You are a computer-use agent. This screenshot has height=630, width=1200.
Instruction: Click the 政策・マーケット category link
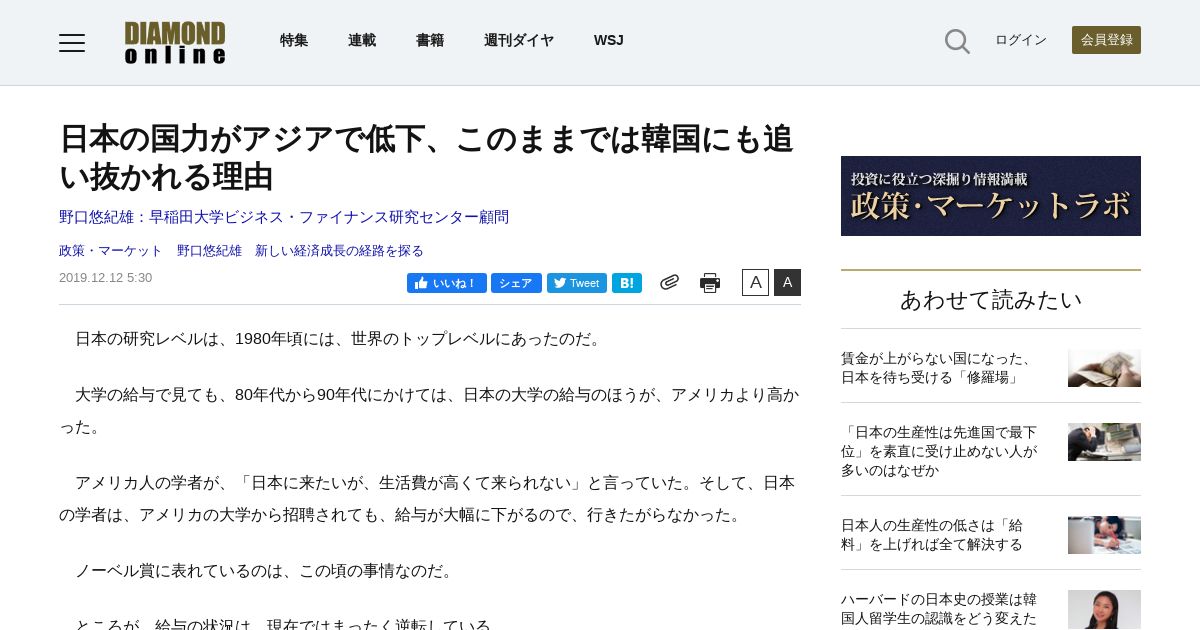111,251
